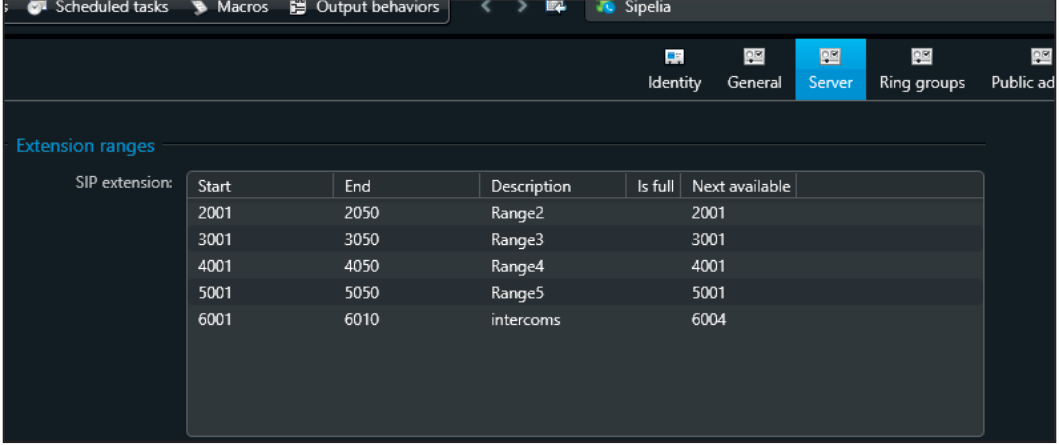This screenshot has height=445, width=1059.
Task: Click the Sipelia role icon
Action: coord(605,8)
